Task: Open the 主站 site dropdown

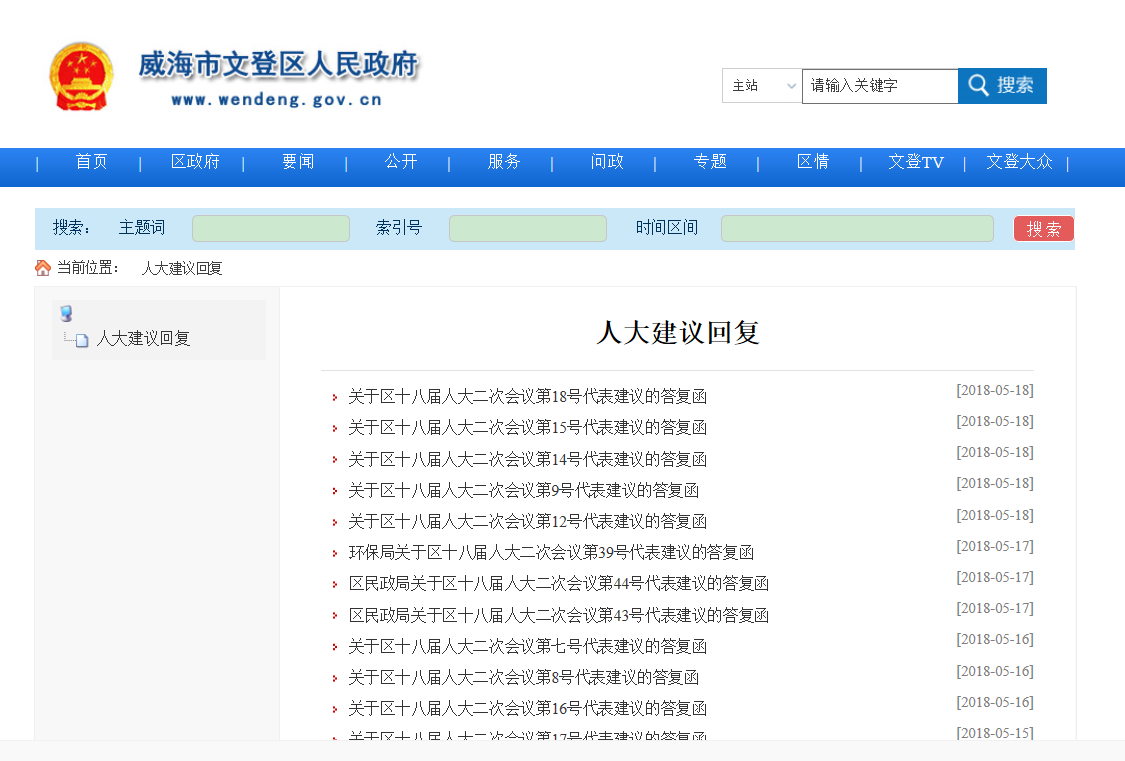Action: pos(762,86)
